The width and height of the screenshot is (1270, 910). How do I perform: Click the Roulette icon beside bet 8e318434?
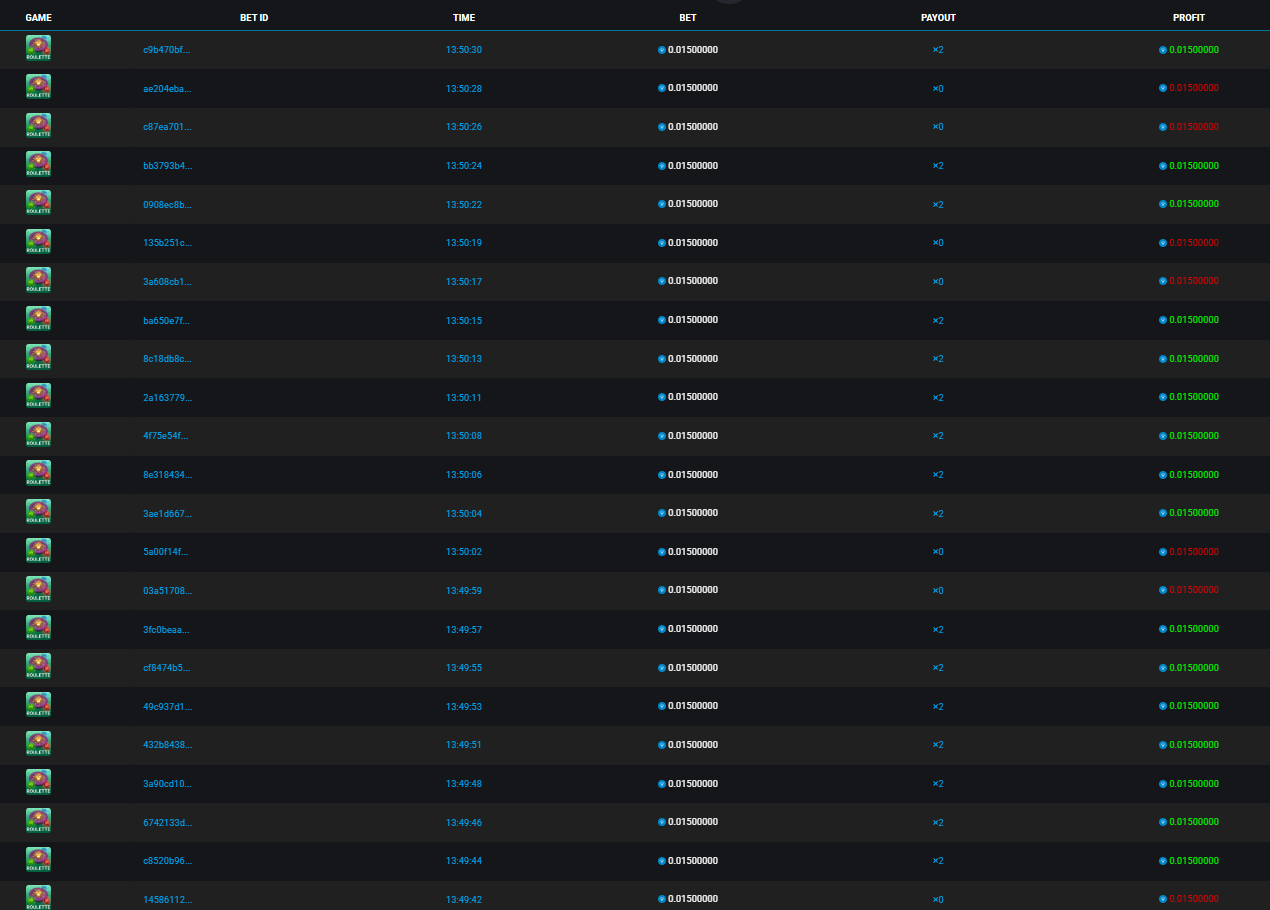coord(38,474)
